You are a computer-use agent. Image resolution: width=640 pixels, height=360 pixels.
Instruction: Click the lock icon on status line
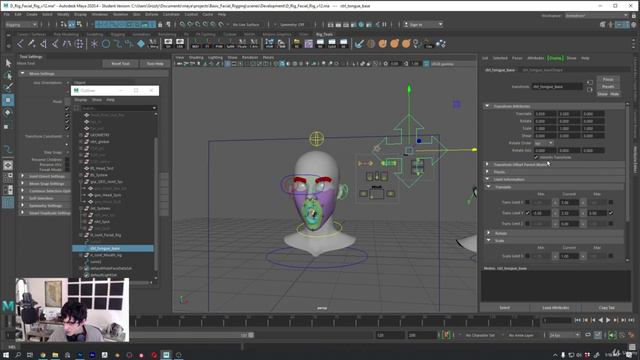(x=160, y=24)
